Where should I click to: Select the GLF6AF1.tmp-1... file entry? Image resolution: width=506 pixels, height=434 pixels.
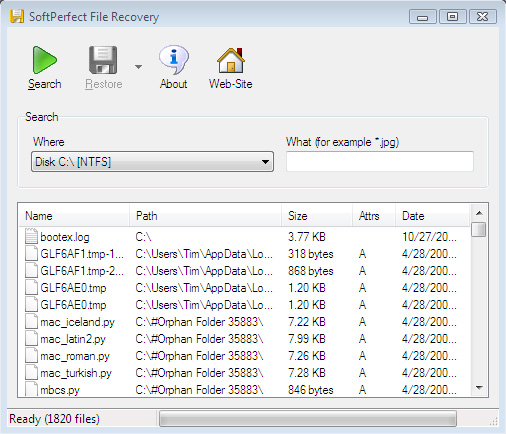pos(82,254)
